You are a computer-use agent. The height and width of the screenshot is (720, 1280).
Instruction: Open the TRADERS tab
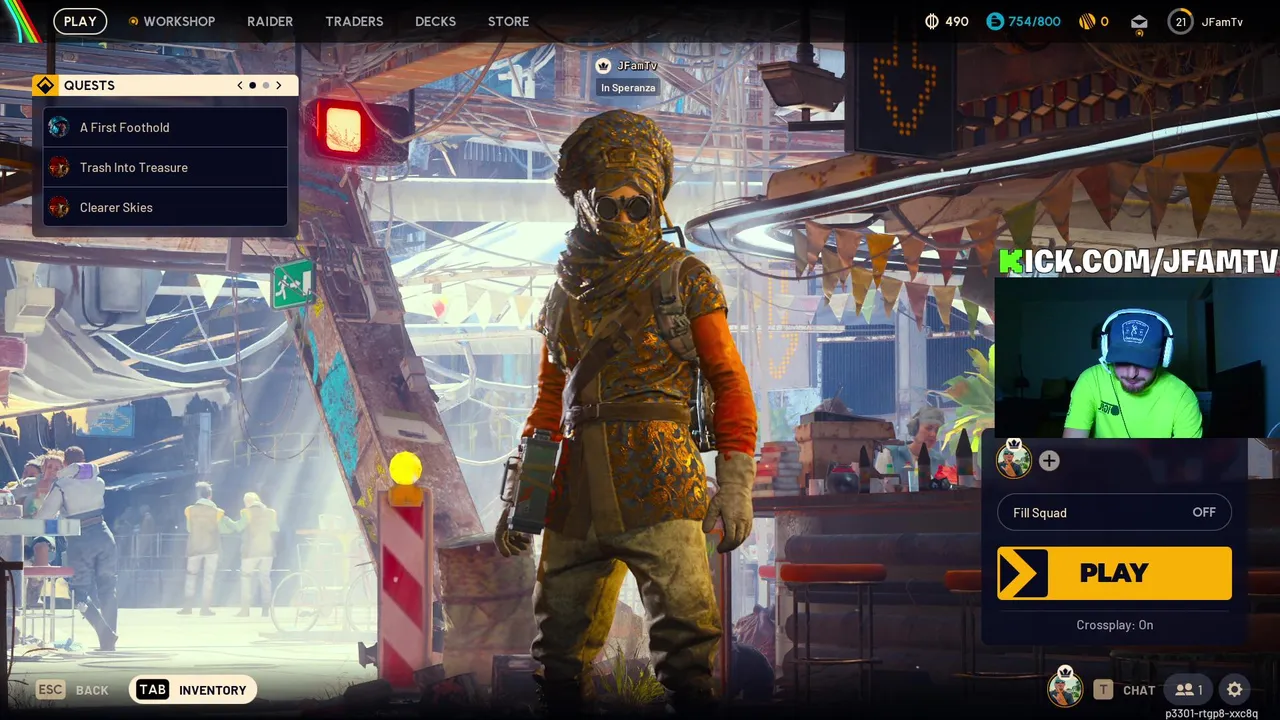click(x=354, y=21)
